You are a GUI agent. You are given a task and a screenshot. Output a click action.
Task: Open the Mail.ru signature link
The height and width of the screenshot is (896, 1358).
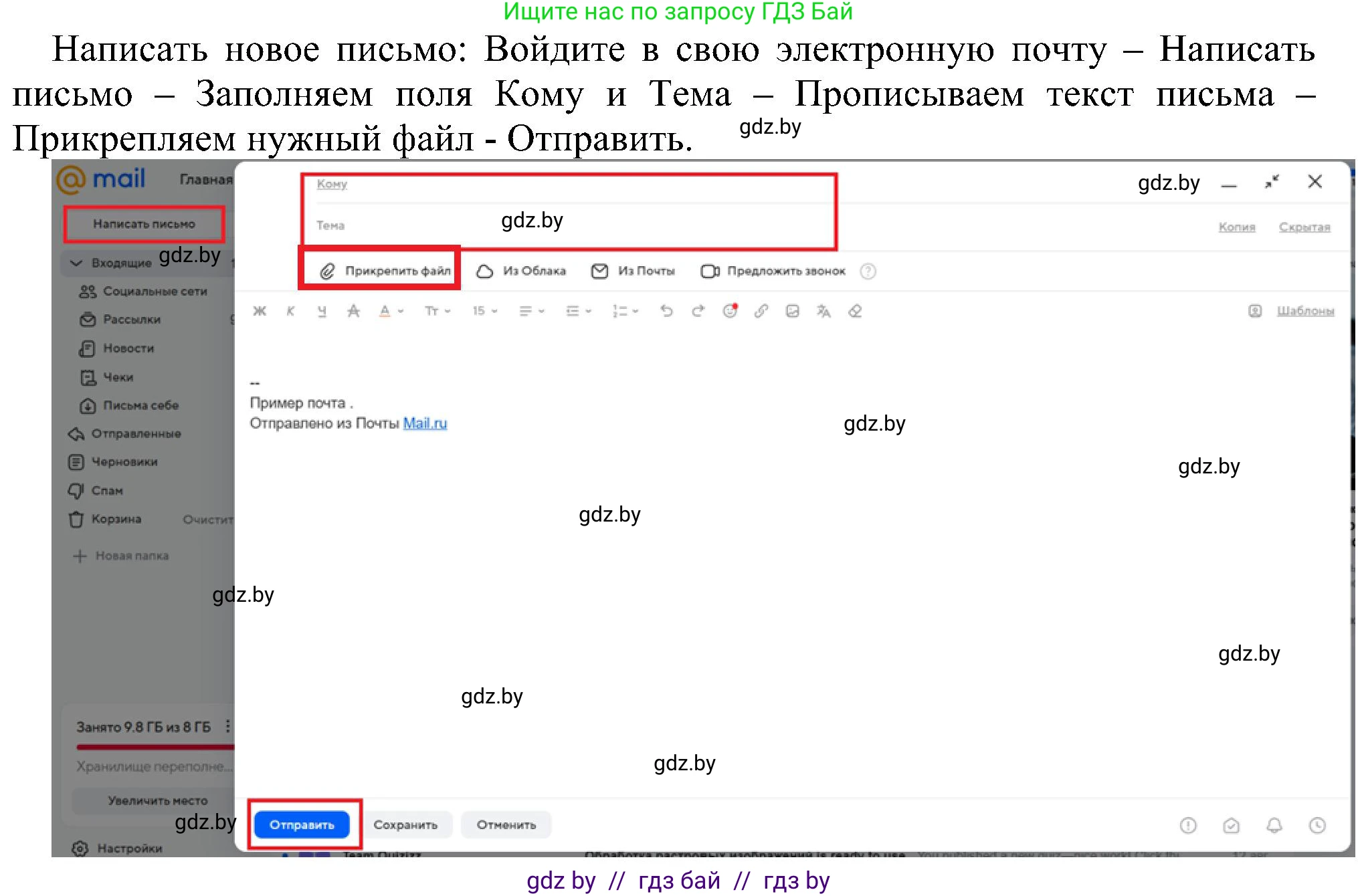click(425, 423)
